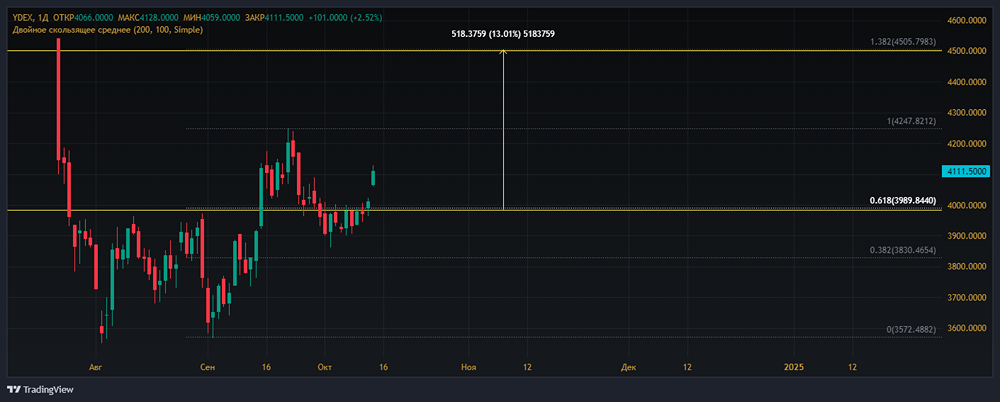1000x402 pixels.
Task: Click the 3900.0000 price axis label
Action: [967, 236]
